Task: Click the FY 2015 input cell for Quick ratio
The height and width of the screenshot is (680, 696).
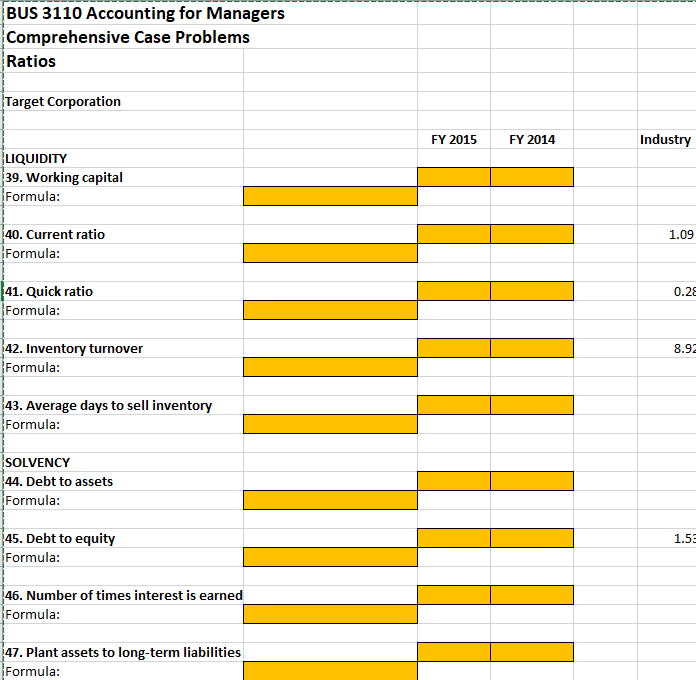Action: (454, 291)
